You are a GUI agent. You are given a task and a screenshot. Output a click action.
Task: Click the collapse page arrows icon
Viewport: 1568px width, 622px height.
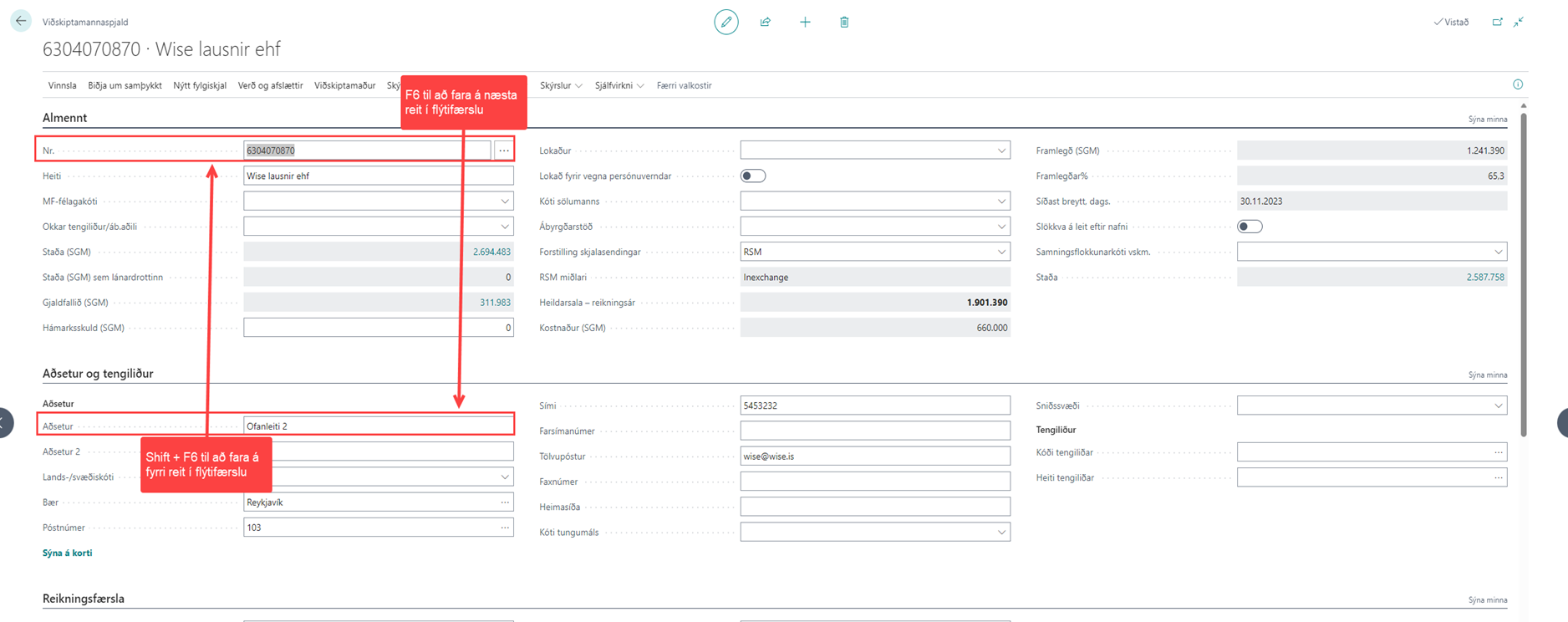point(1519,22)
